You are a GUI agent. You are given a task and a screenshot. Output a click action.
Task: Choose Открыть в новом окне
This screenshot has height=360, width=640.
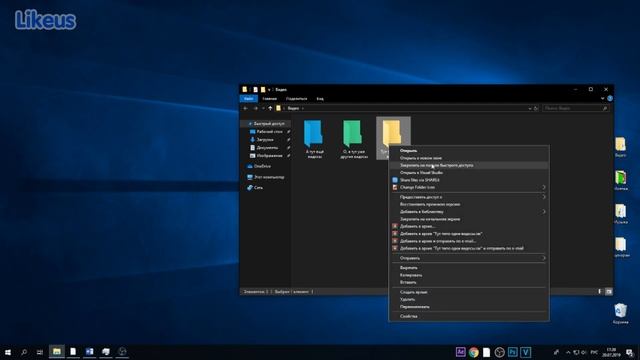tap(469, 158)
